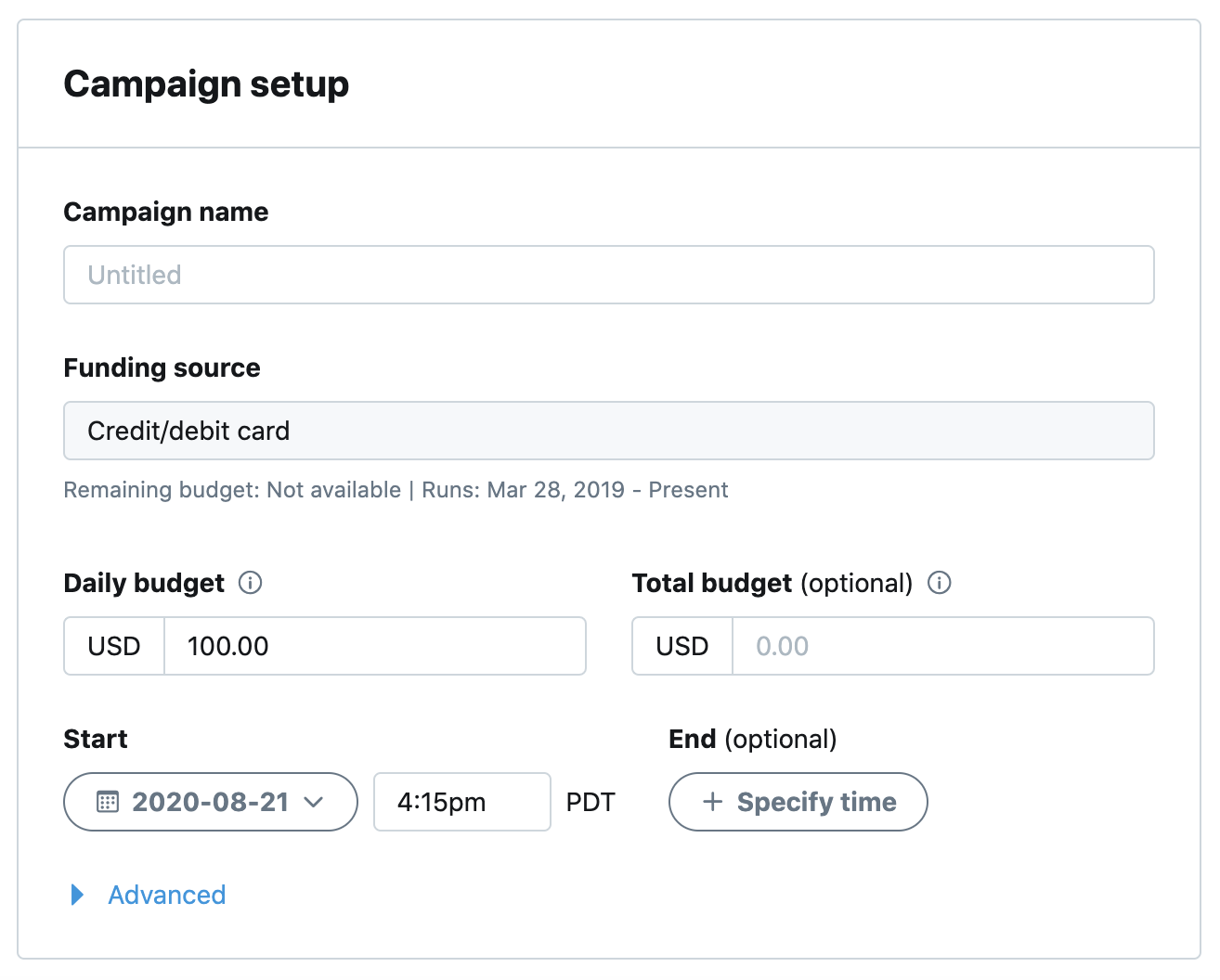Viewport: 1220px width, 980px height.
Task: Click the Total budget info icon
Action: point(940,583)
